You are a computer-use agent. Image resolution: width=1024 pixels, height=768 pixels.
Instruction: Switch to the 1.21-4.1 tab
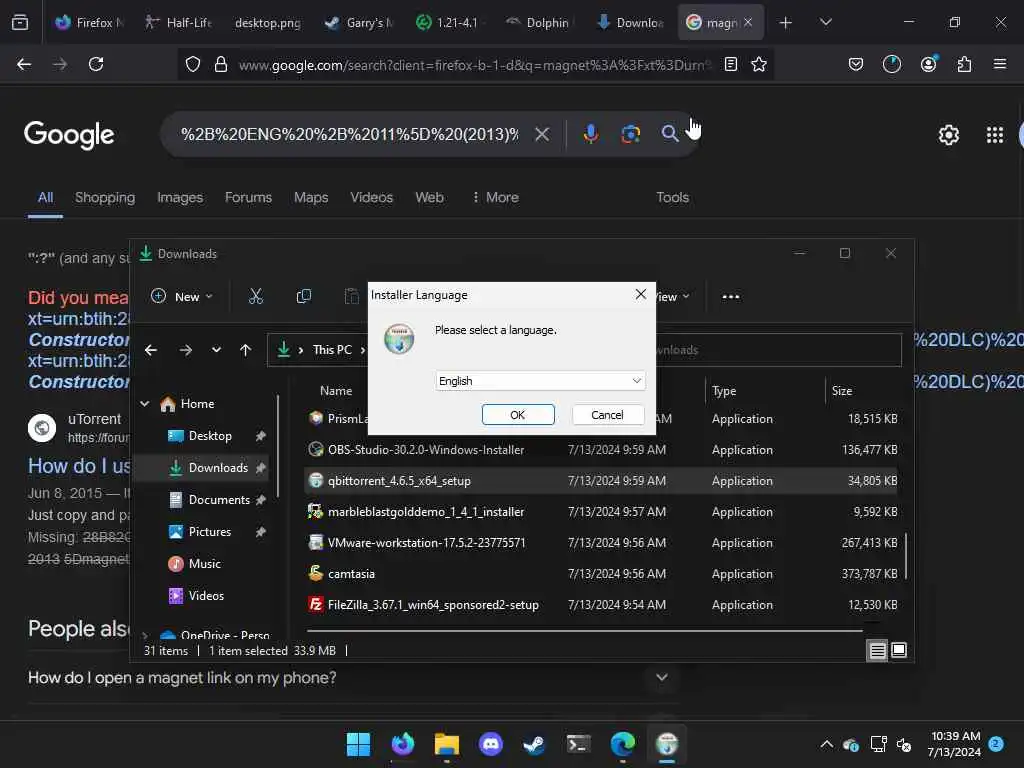(449, 22)
